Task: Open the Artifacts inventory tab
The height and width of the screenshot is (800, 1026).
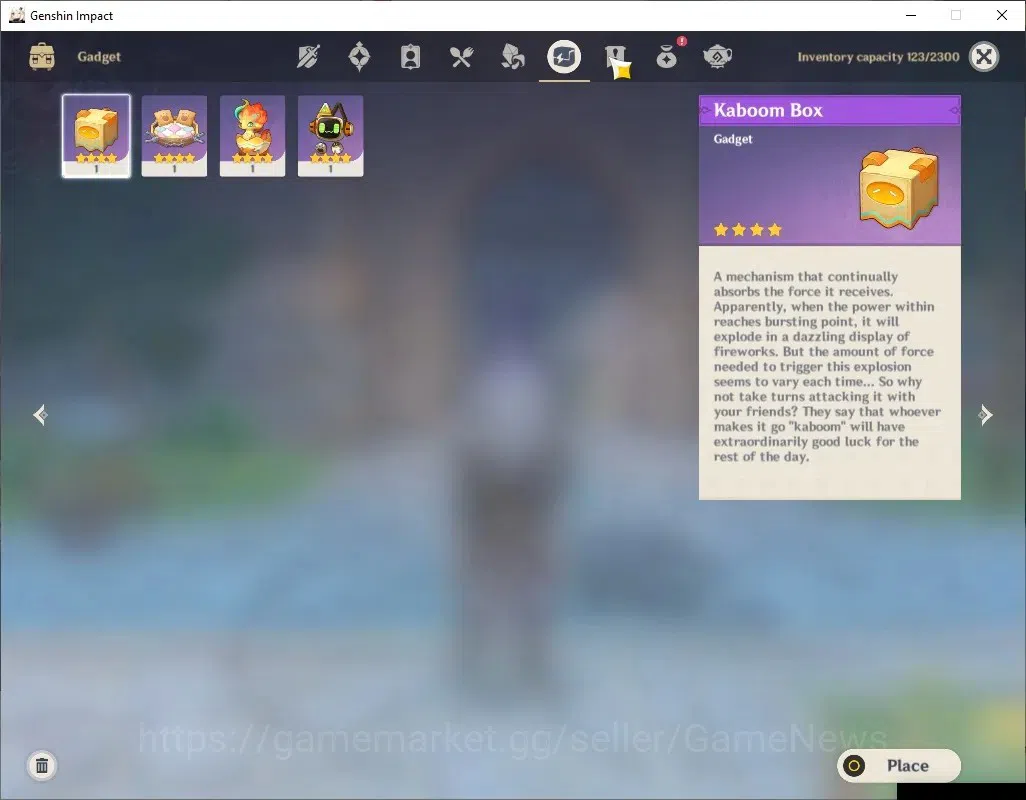Action: (x=359, y=57)
